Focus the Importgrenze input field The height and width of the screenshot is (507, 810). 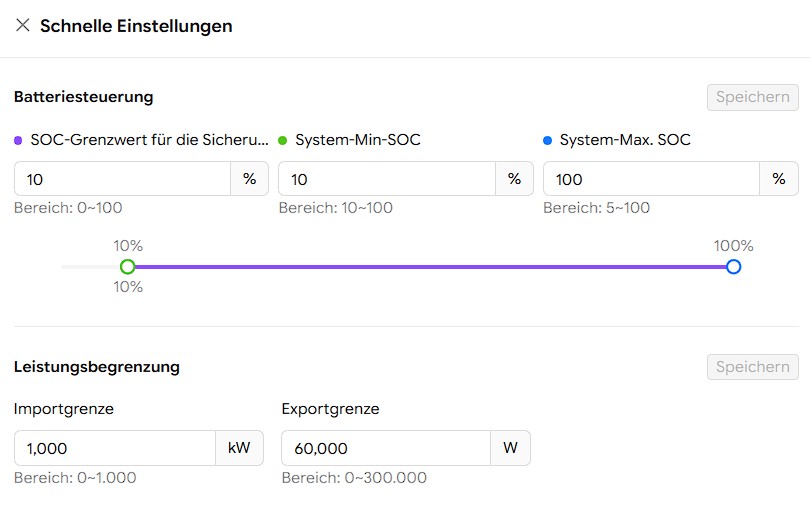coord(114,448)
